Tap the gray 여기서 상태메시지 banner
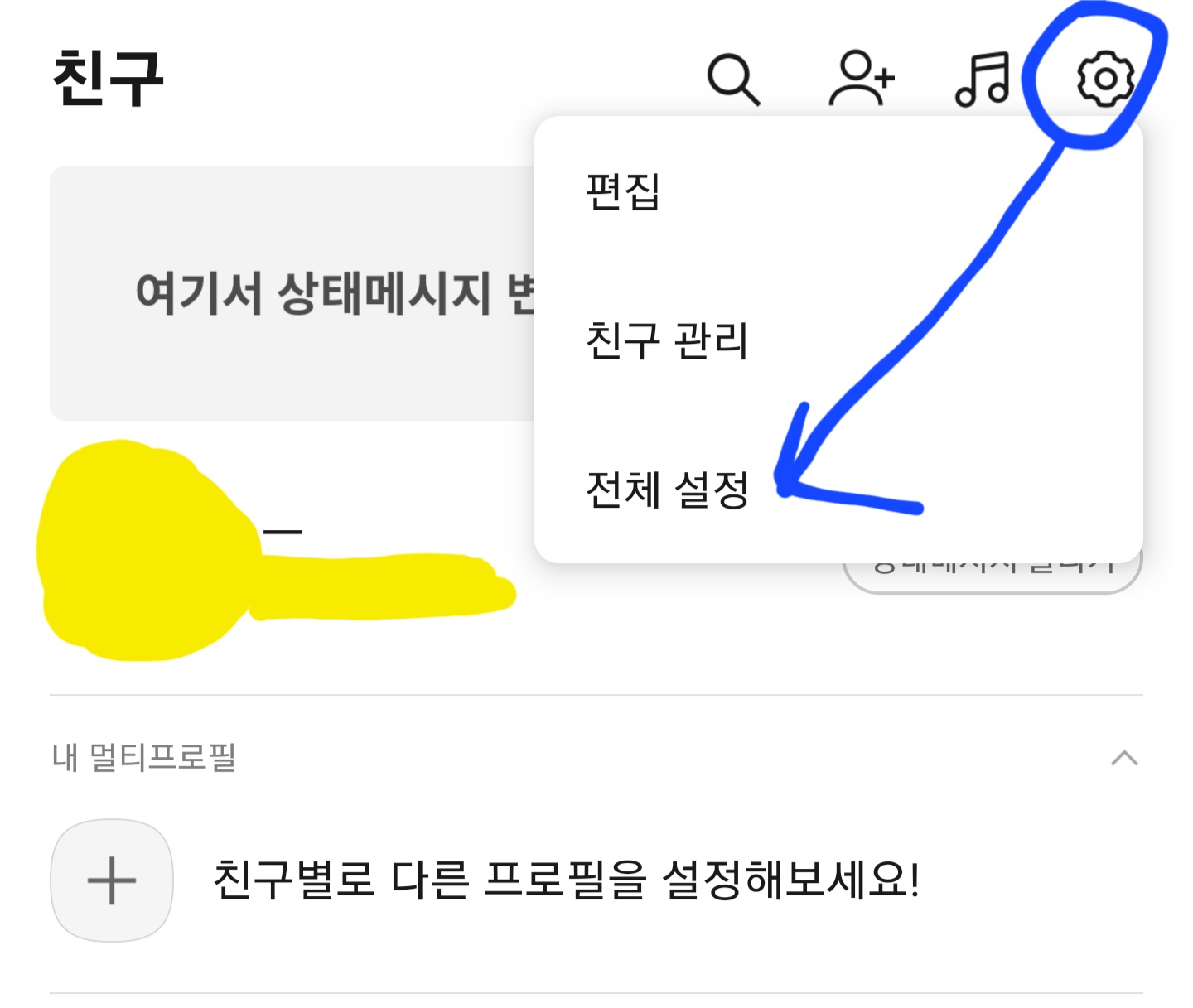Image resolution: width=1193 pixels, height=1008 pixels. tap(292, 293)
